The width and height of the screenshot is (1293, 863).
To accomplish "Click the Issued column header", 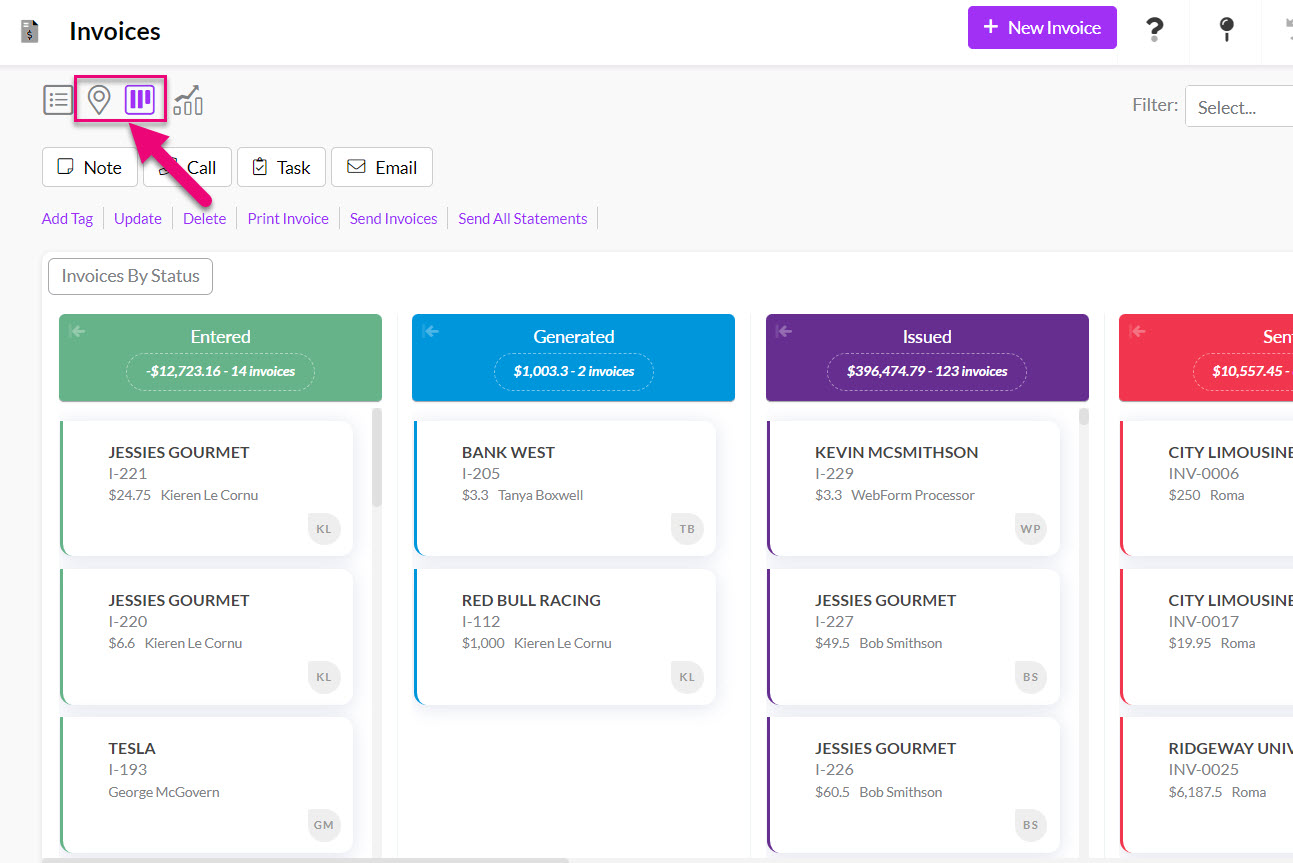I will click(x=927, y=358).
